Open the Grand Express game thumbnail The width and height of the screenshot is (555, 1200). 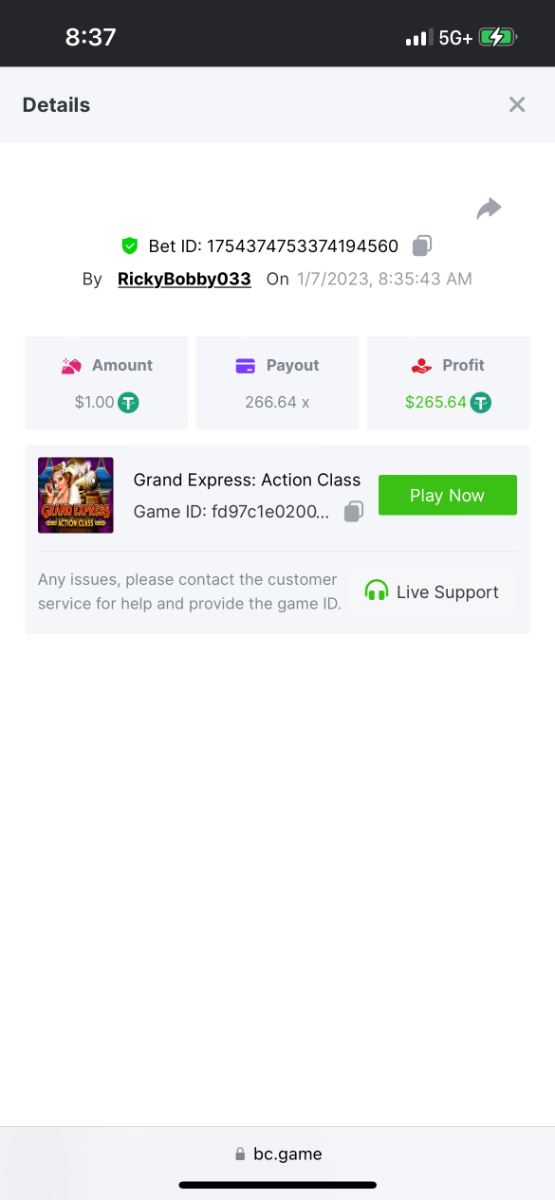tap(75, 495)
